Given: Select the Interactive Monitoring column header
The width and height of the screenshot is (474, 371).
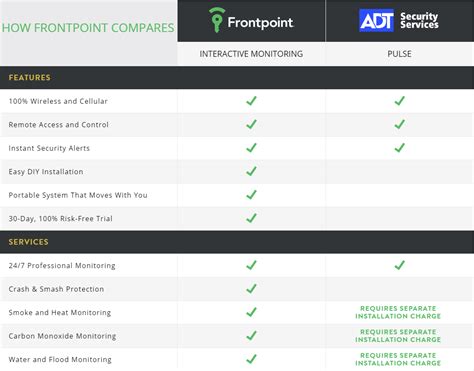Looking at the screenshot, I should coord(251,54).
